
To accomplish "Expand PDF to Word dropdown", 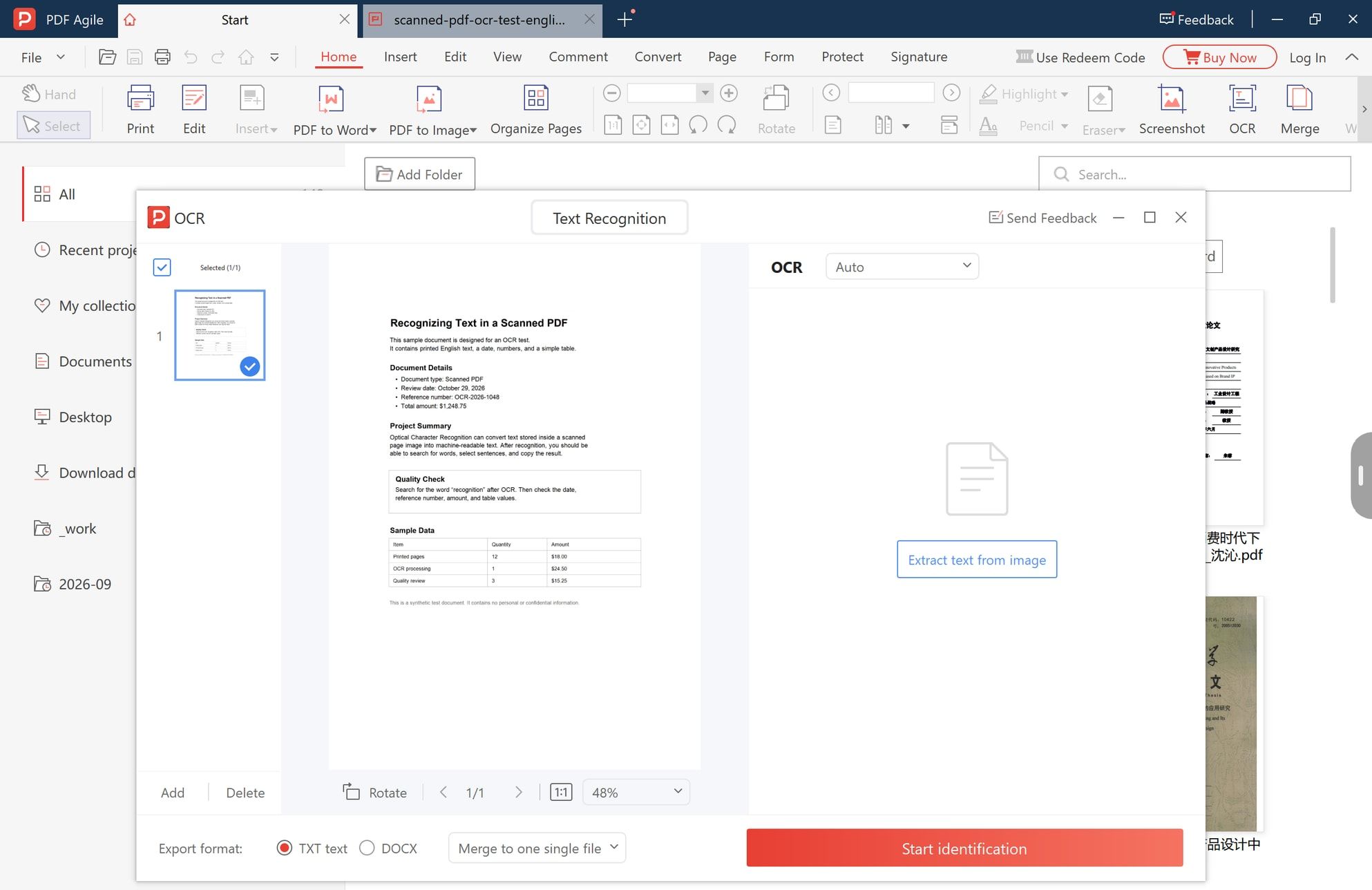I will pyautogui.click(x=373, y=131).
